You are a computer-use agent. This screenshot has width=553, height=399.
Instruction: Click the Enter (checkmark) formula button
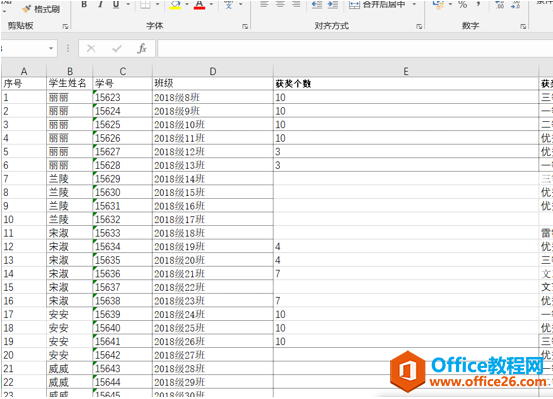117,48
